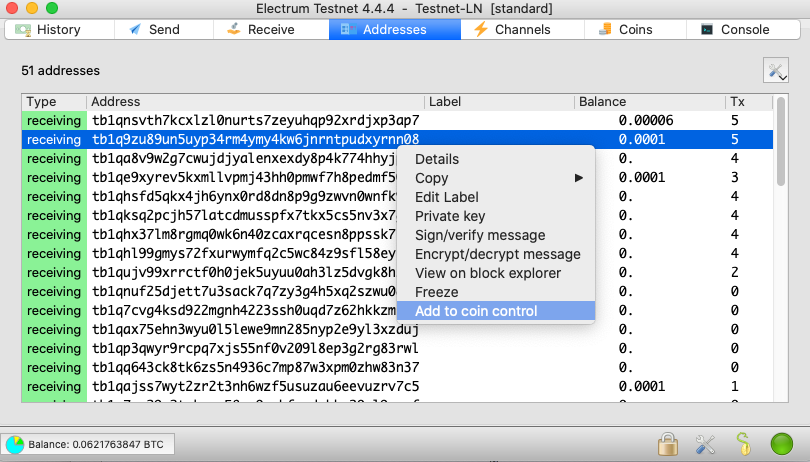Screen dimensions: 810x462
Task: Click the padlock password icon
Action: click(667, 443)
